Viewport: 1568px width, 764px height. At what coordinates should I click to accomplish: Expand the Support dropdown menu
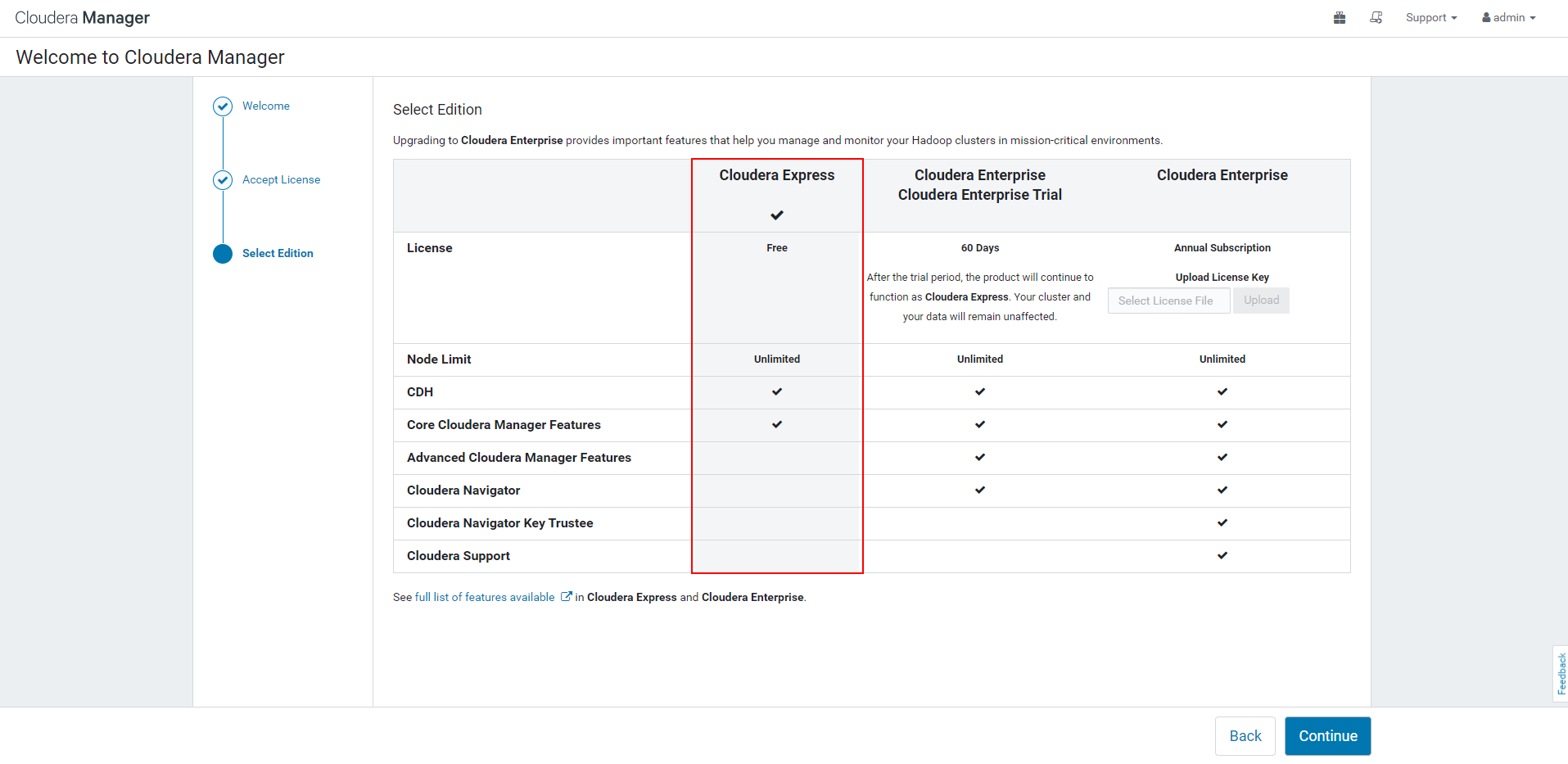[x=1431, y=18]
